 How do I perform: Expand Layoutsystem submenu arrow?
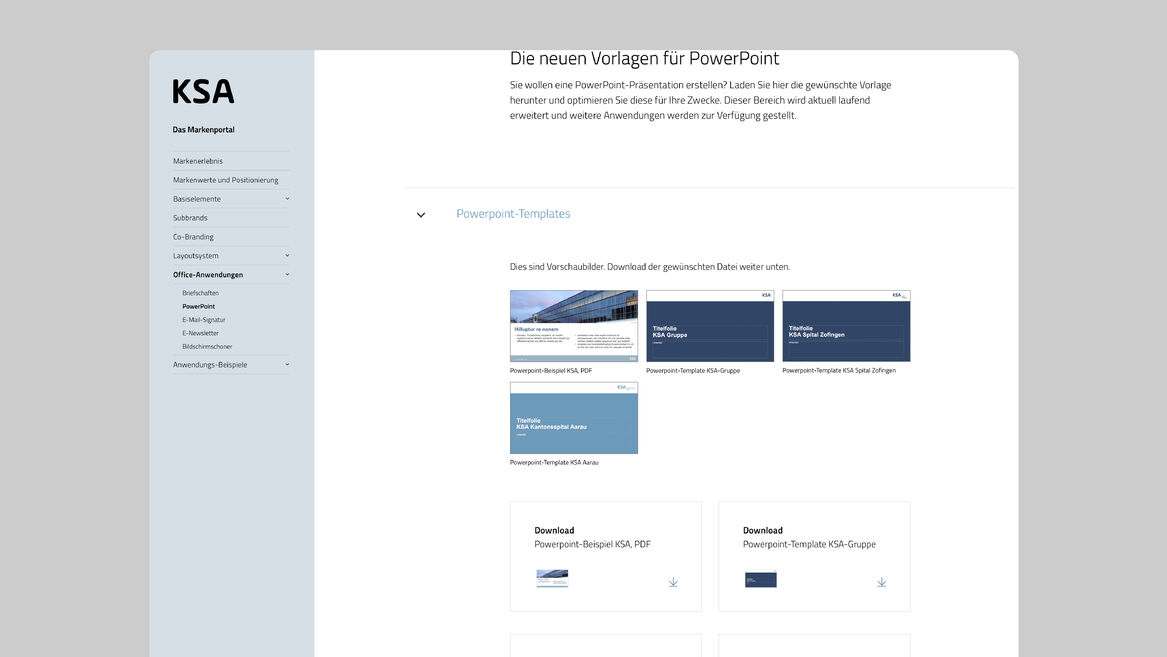pos(287,256)
